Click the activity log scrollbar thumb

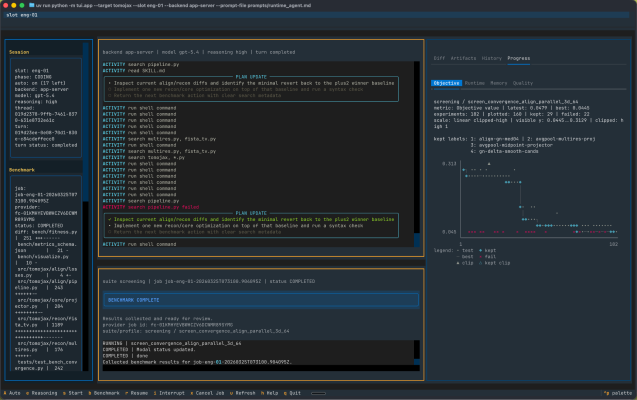click(417, 240)
